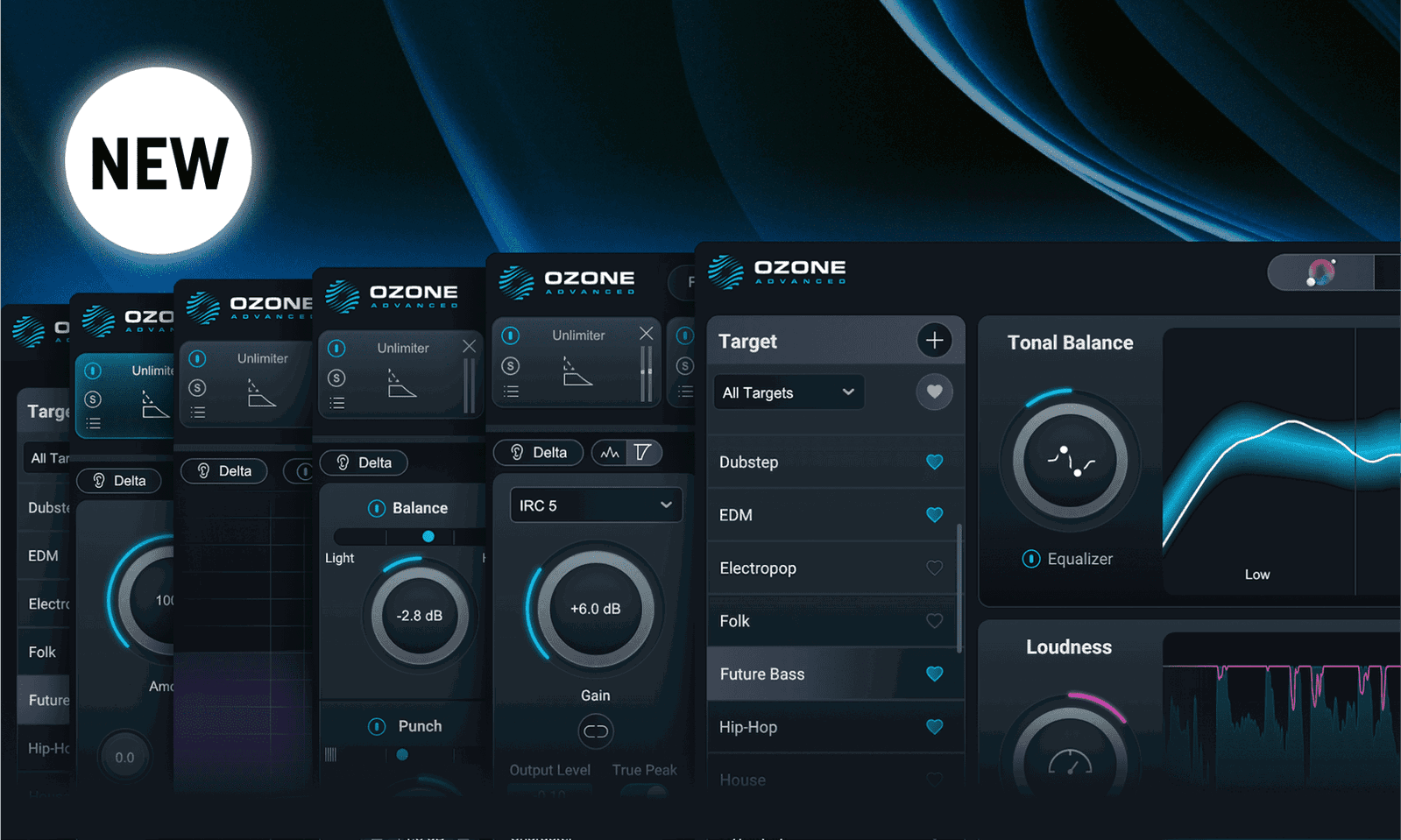Click the True Peak label

pos(645,770)
